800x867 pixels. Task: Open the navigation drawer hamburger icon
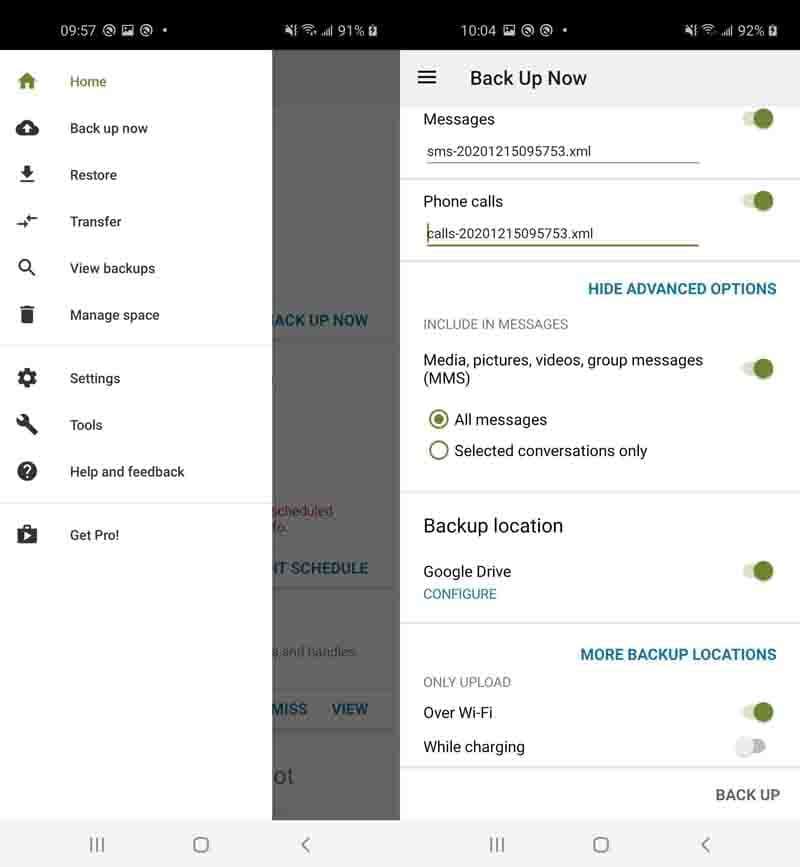(427, 77)
